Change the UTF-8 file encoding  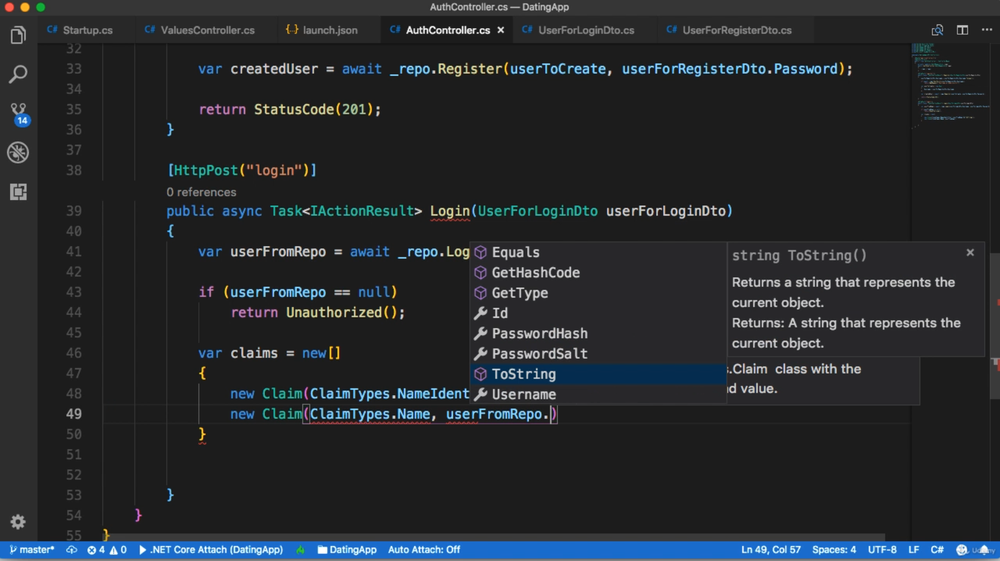pyautogui.click(x=882, y=550)
